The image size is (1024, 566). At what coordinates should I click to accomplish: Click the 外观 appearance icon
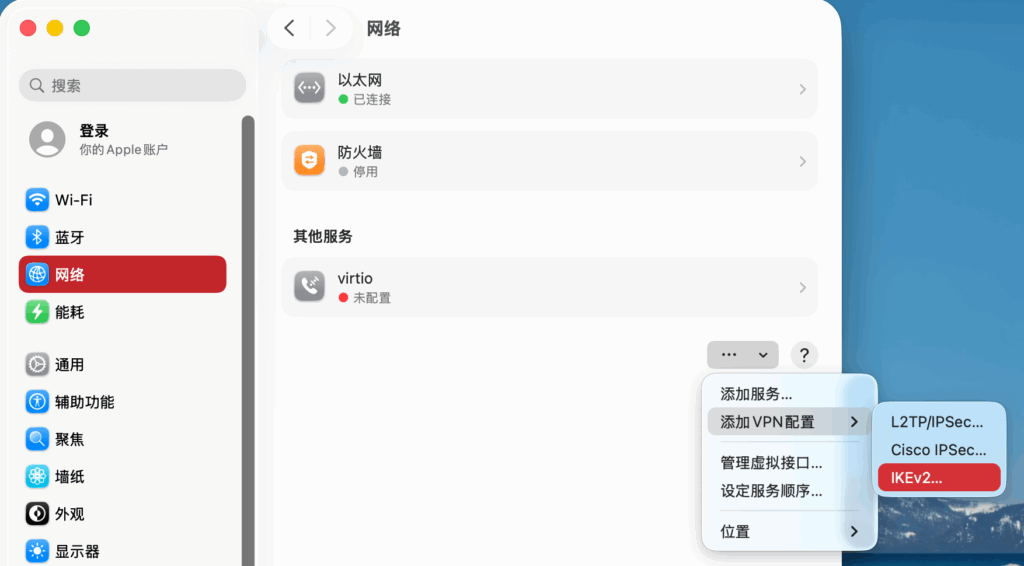pos(37,514)
